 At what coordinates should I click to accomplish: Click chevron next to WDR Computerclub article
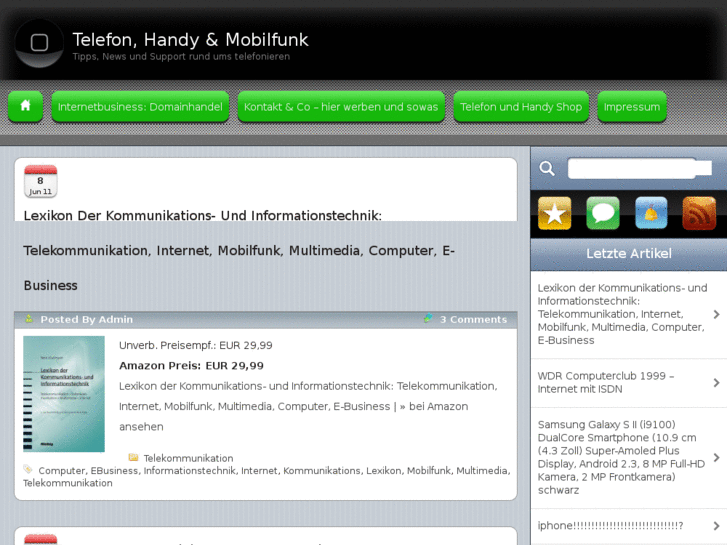[716, 383]
